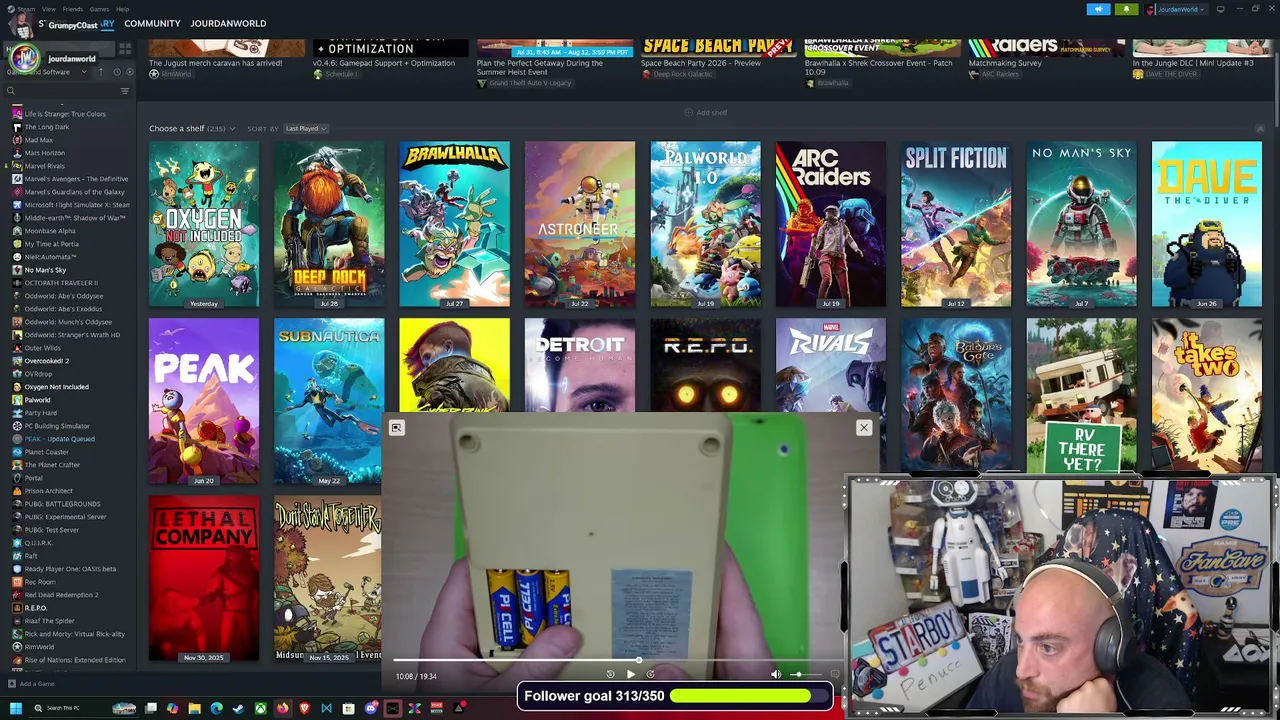Open the PEAK game cover
The width and height of the screenshot is (1280, 720).
click(204, 401)
